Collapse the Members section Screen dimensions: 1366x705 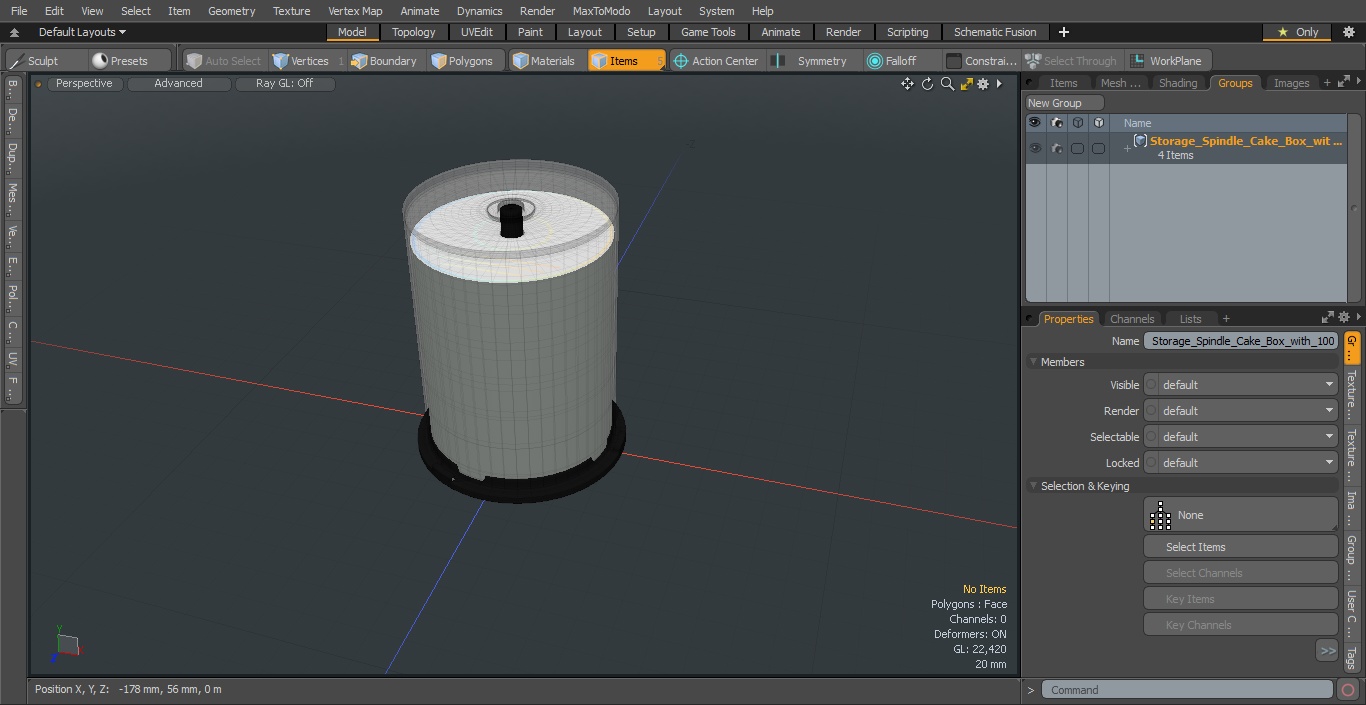1033,362
